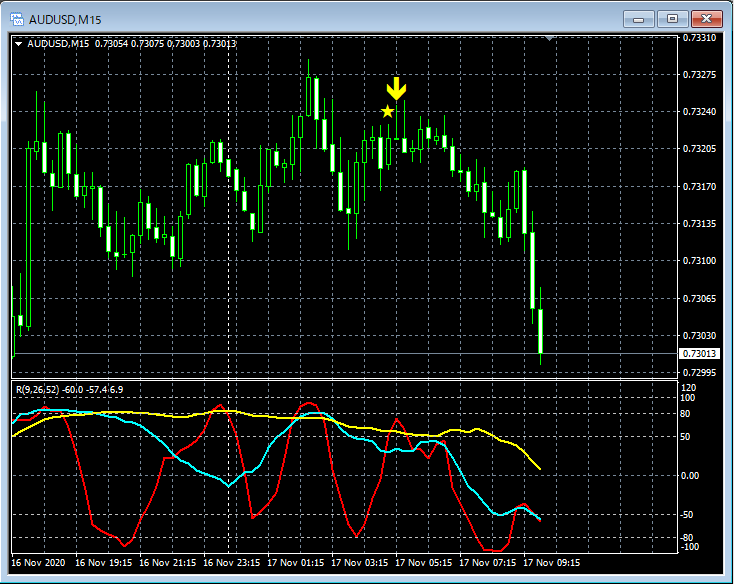Close the AUDUSD,M15 chart window
Screen dimensions: 735x584
(x=706, y=18)
